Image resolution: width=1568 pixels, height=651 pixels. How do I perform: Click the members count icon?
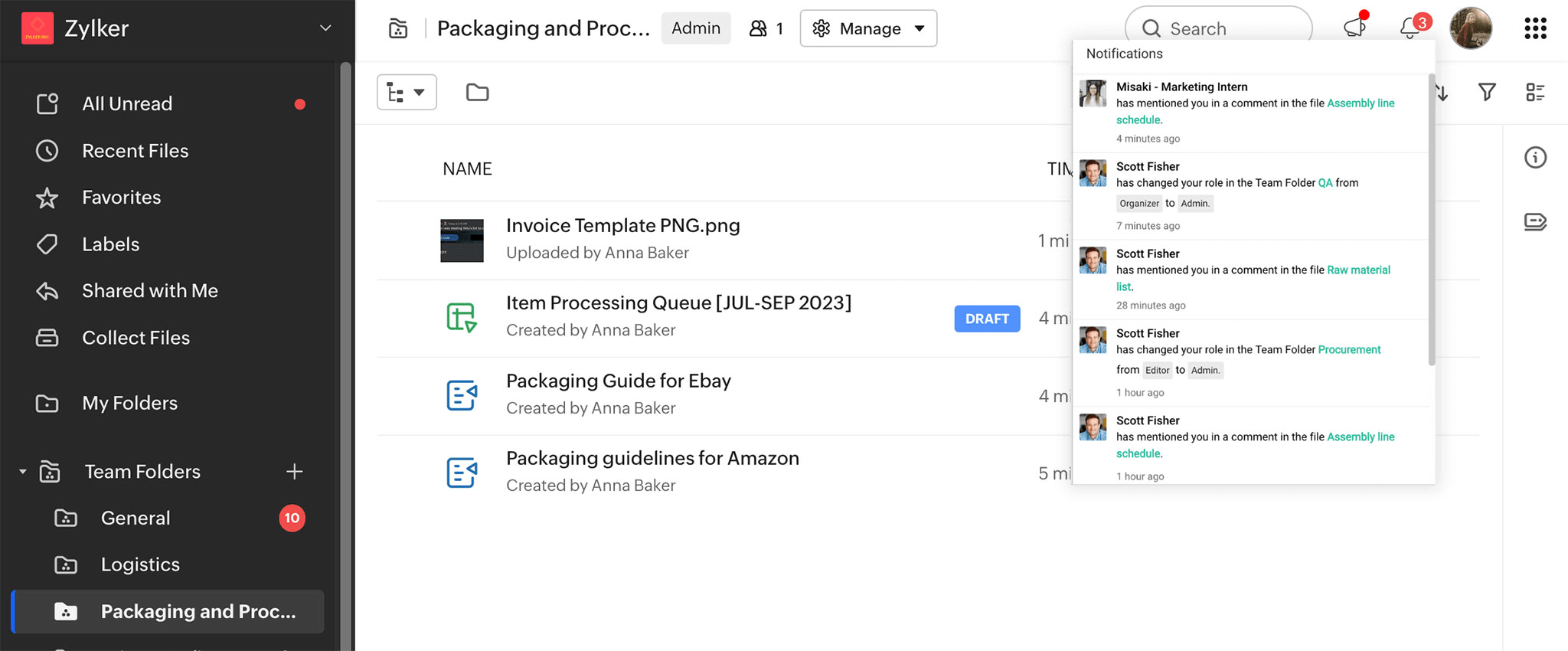point(766,28)
